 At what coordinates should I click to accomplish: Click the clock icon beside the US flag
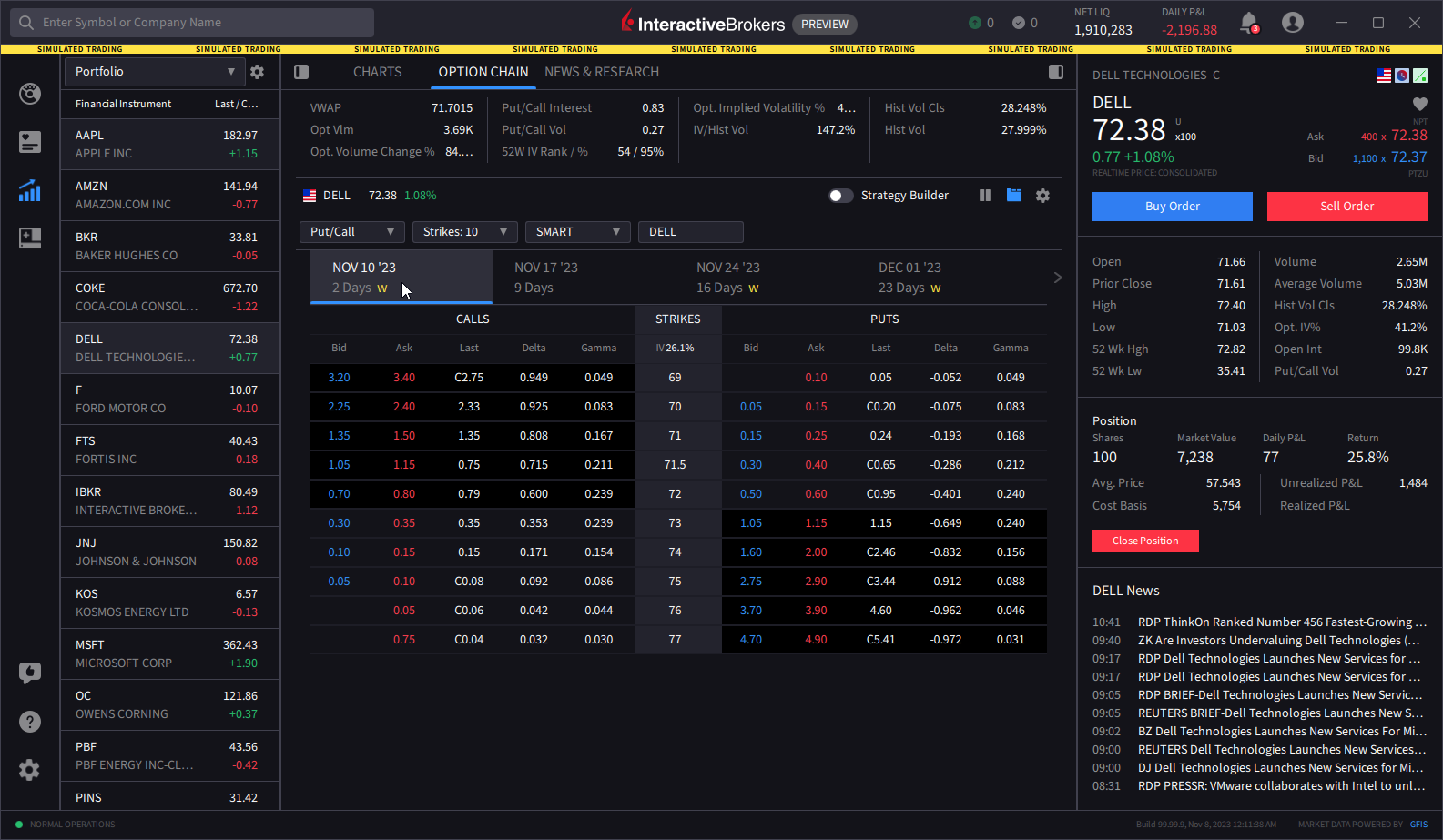coord(1402,76)
